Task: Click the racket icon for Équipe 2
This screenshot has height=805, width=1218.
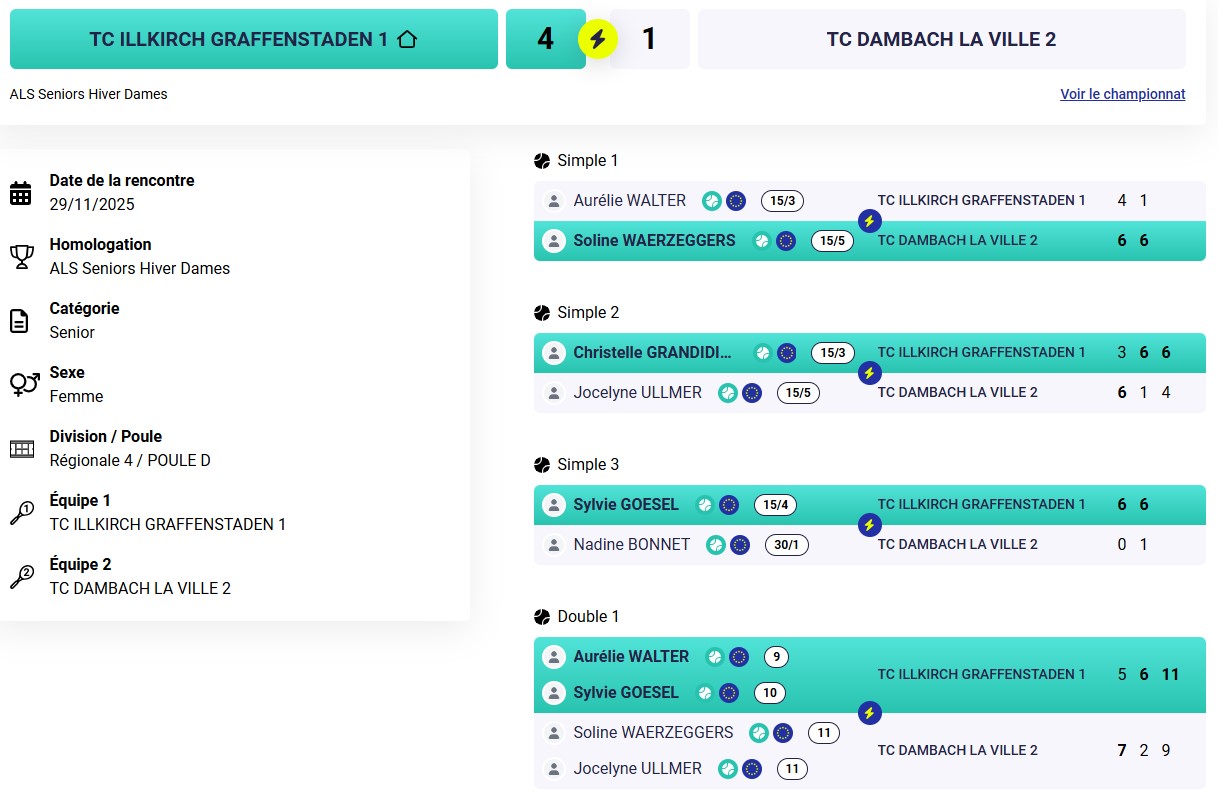Action: pos(21,577)
